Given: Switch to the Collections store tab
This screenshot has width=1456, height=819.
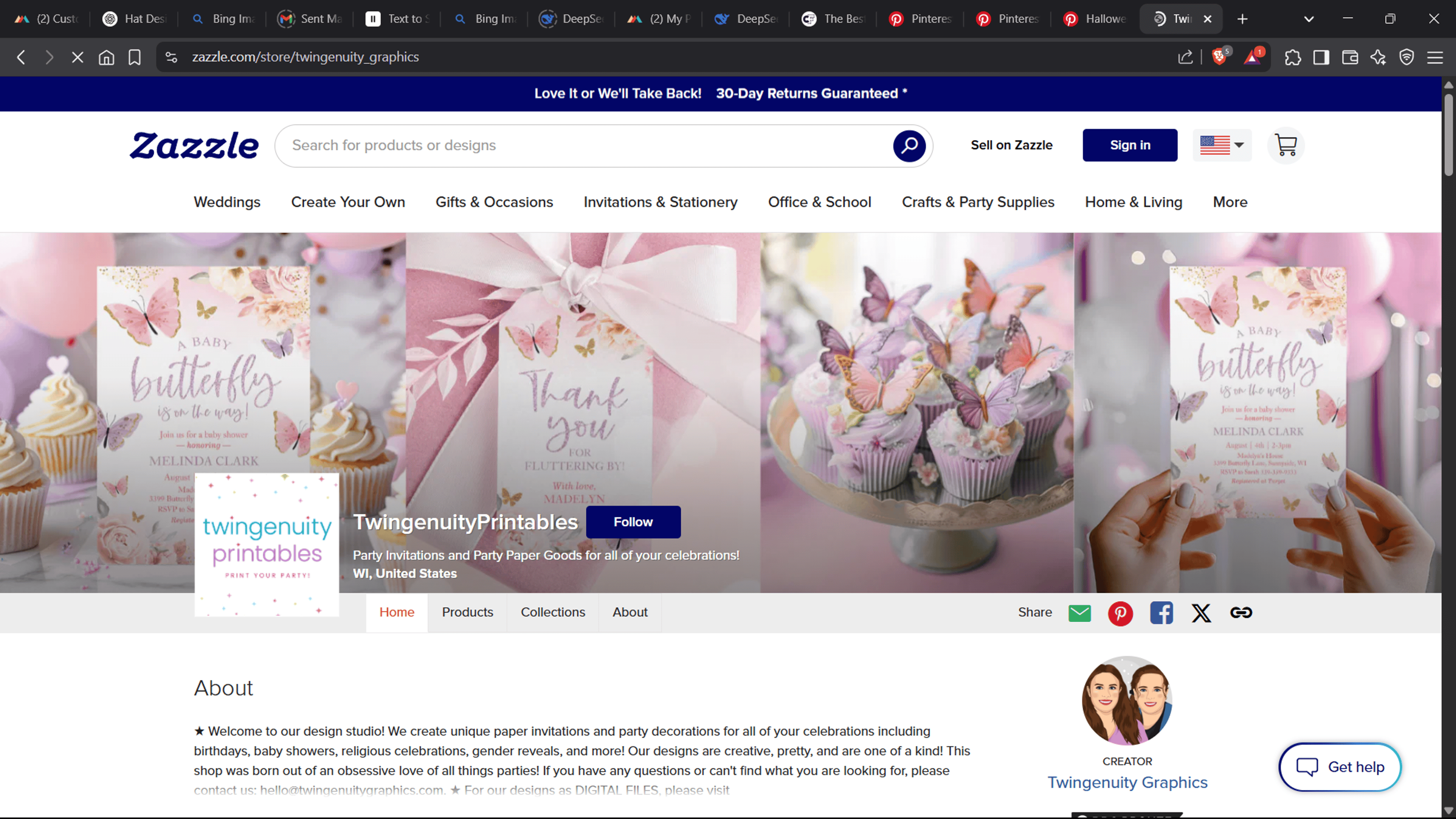Looking at the screenshot, I should pyautogui.click(x=553, y=612).
